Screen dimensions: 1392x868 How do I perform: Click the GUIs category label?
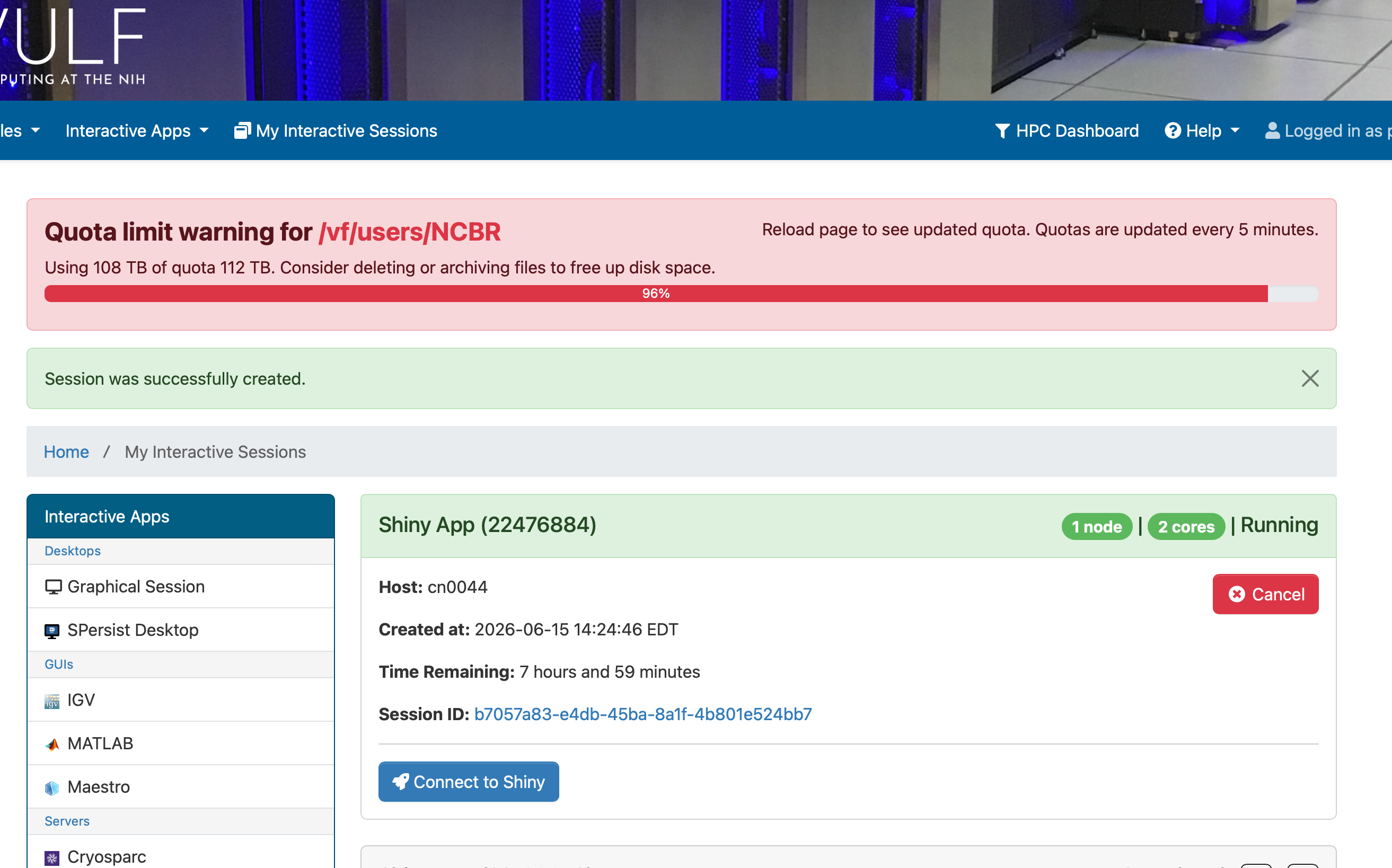coord(59,664)
